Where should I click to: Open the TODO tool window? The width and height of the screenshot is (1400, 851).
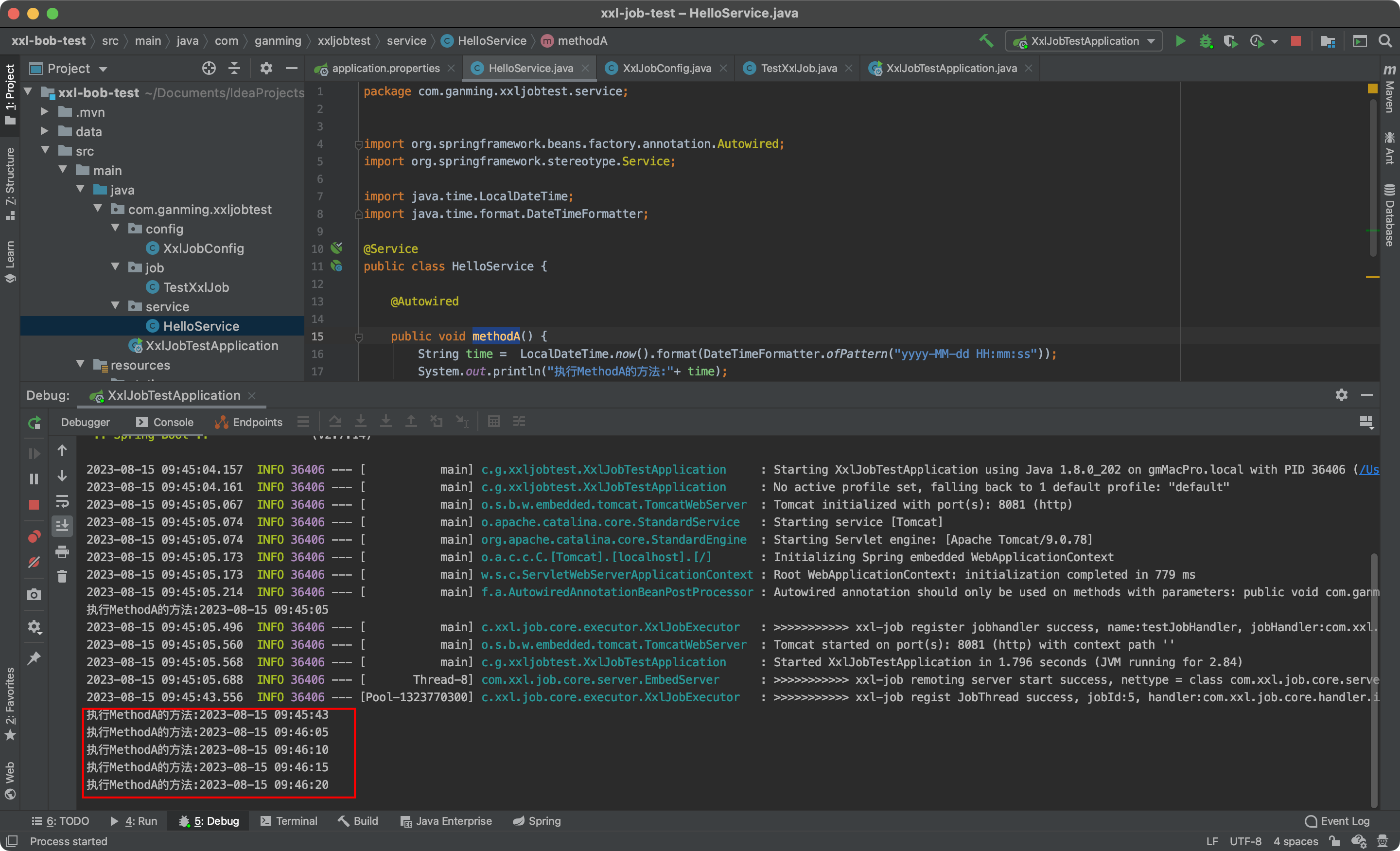(60, 821)
